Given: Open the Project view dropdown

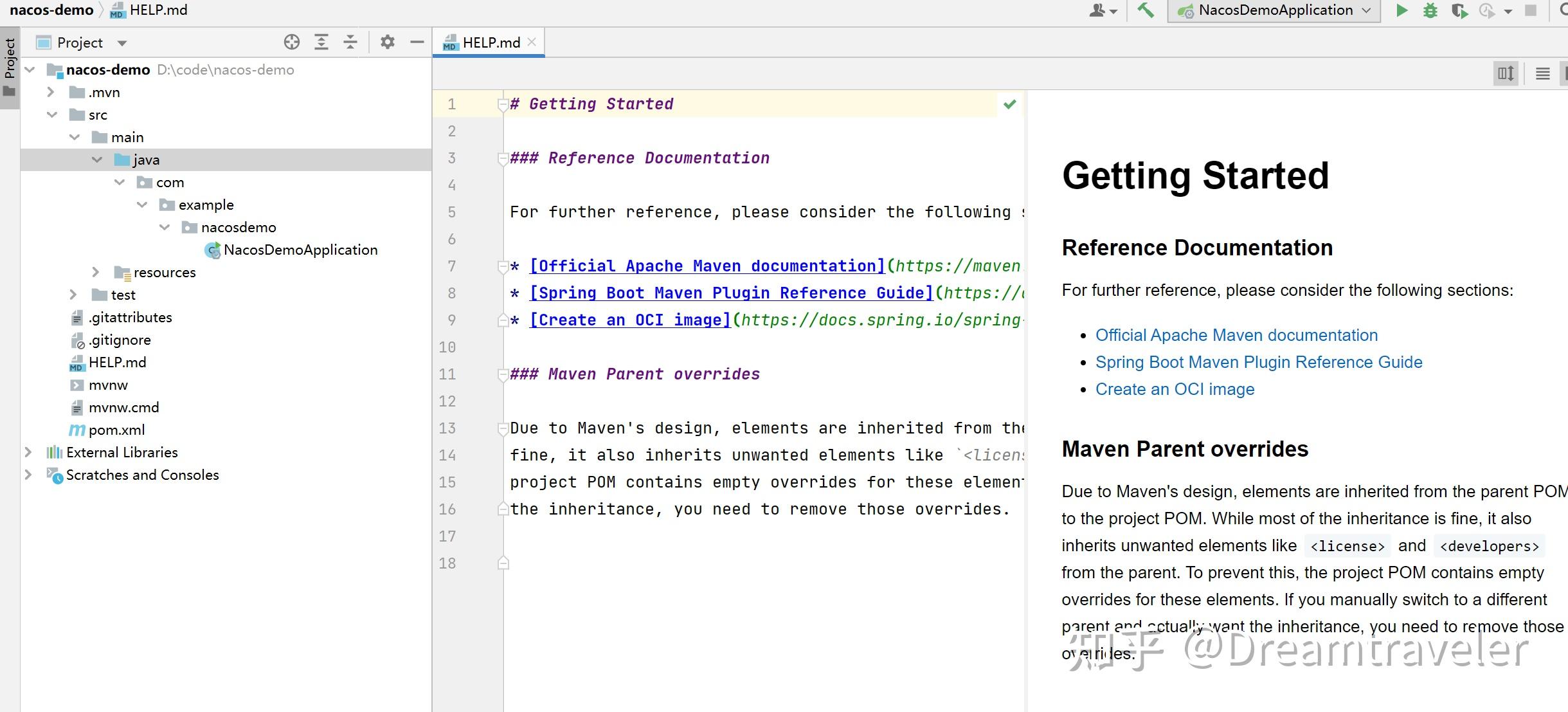Looking at the screenshot, I should (x=122, y=43).
